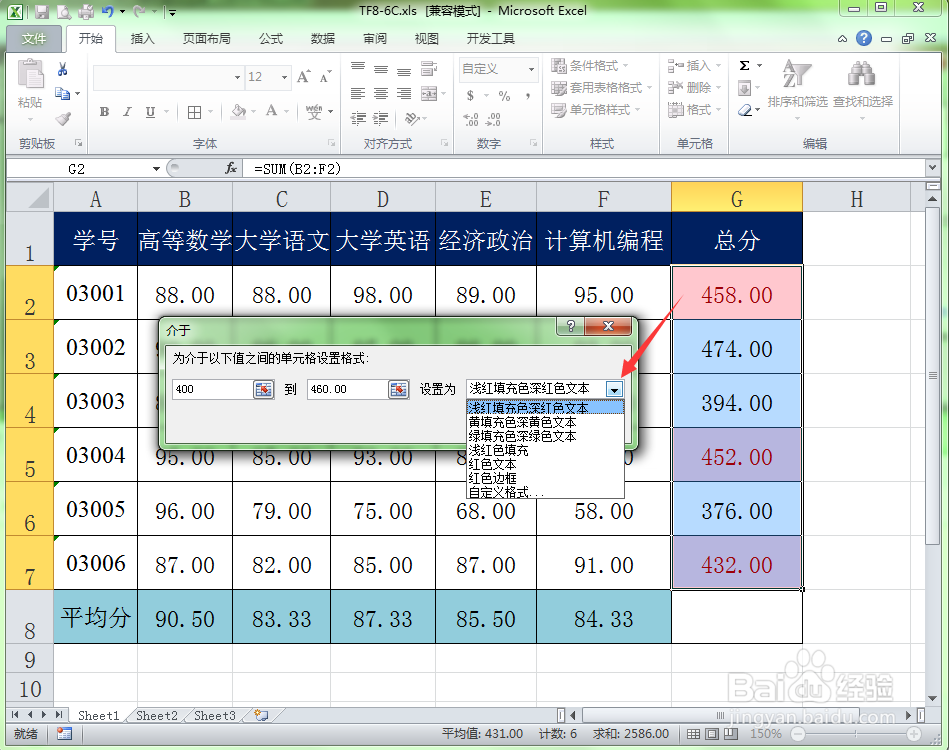The height and width of the screenshot is (750, 949).
Task: Open 套用表格格式 dropdown
Action: click(x=602, y=88)
